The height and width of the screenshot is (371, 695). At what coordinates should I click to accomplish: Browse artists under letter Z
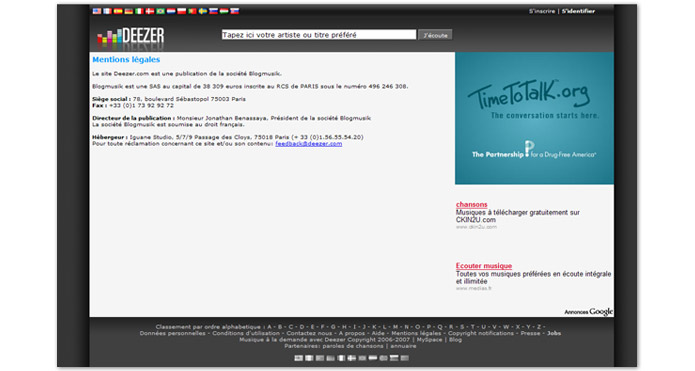click(x=539, y=327)
